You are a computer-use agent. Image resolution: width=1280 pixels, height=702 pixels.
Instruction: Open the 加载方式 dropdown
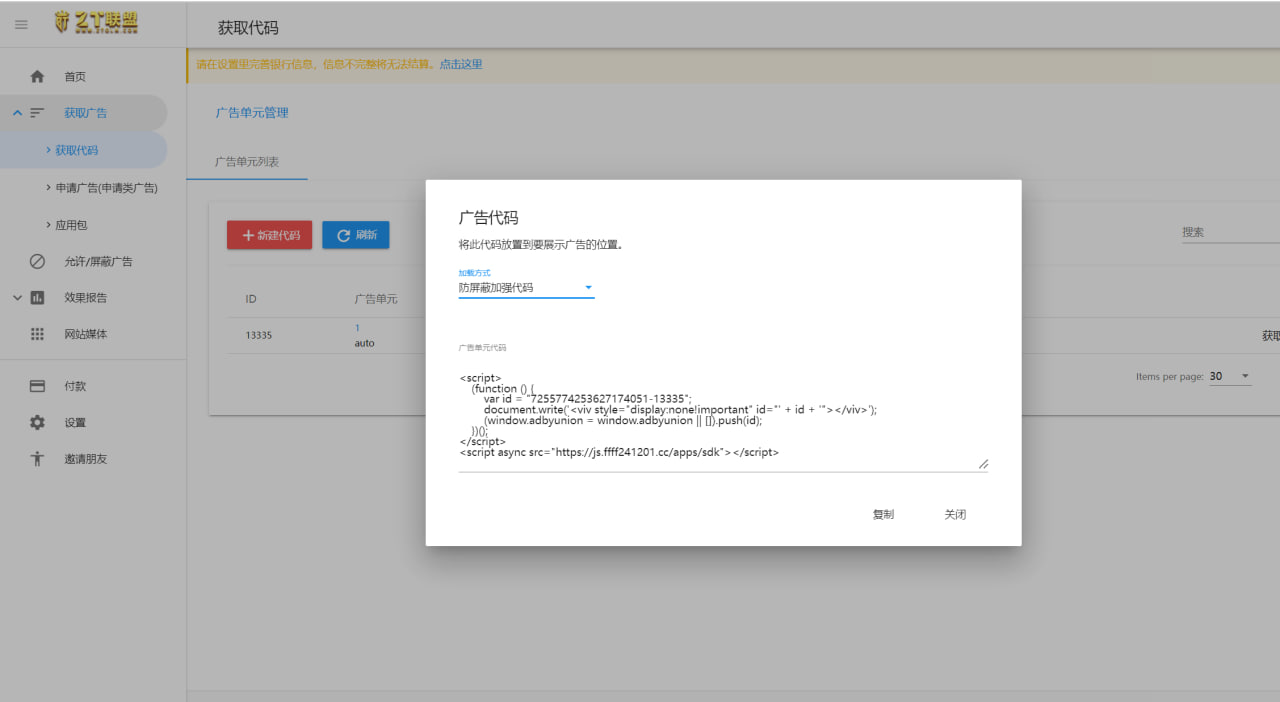tap(526, 288)
